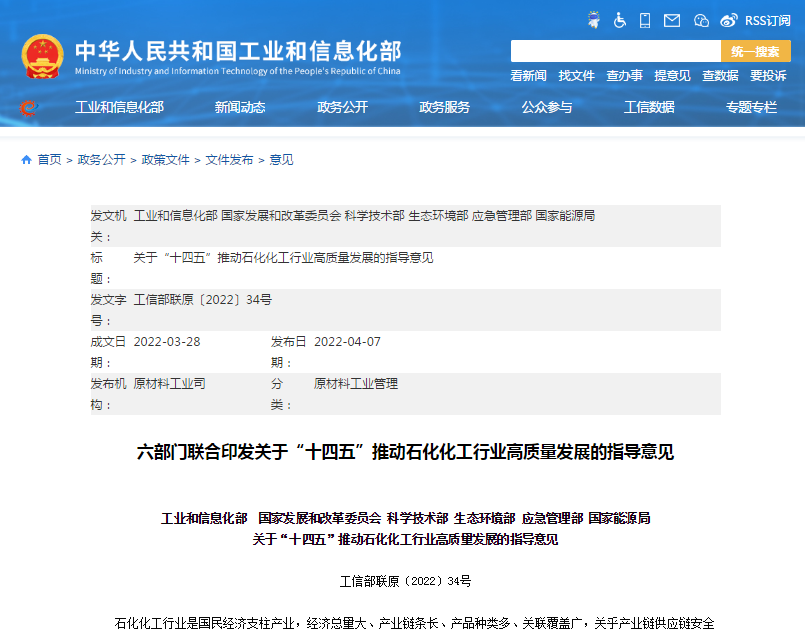Open the Weibo icon in the header
Screen dimensions: 805x636
(x=728, y=18)
